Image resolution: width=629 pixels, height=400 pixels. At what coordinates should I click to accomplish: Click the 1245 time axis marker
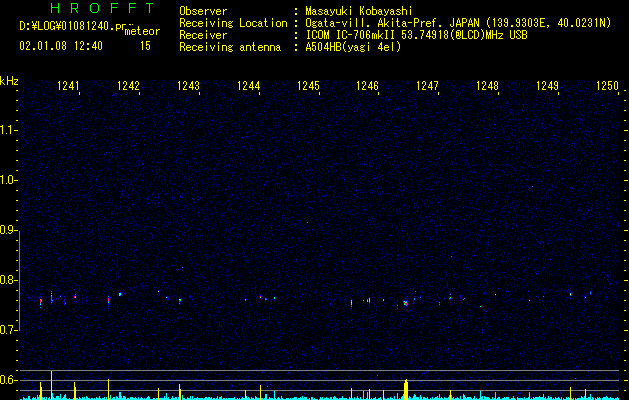(x=308, y=85)
